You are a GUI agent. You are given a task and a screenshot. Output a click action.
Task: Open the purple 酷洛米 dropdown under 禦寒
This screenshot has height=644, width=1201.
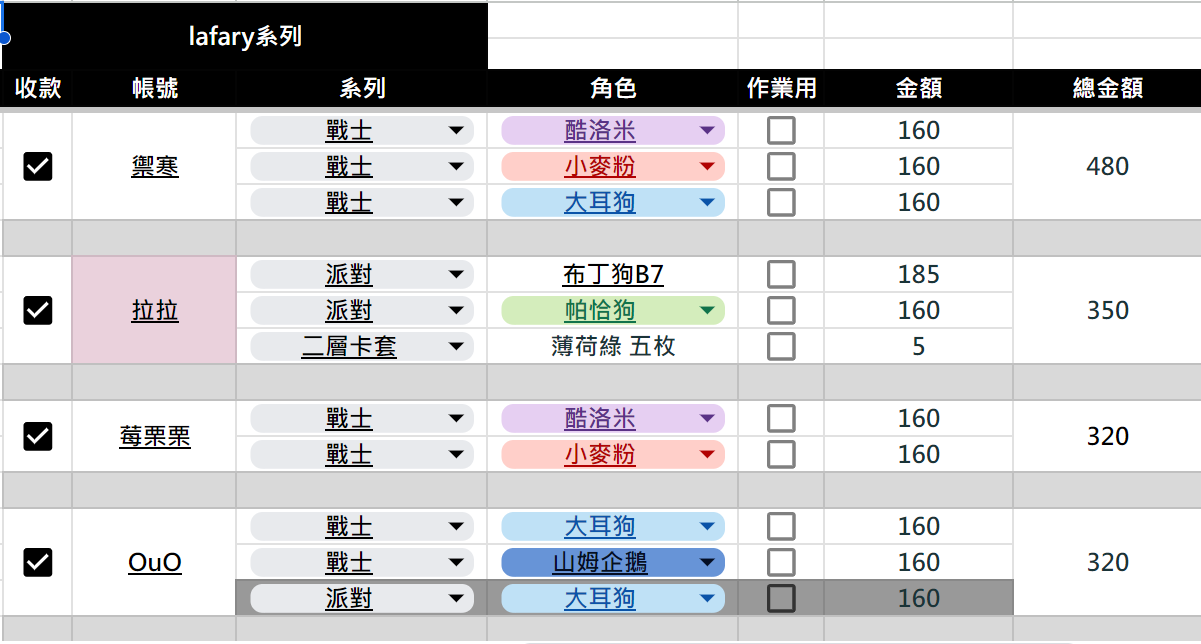pos(613,130)
